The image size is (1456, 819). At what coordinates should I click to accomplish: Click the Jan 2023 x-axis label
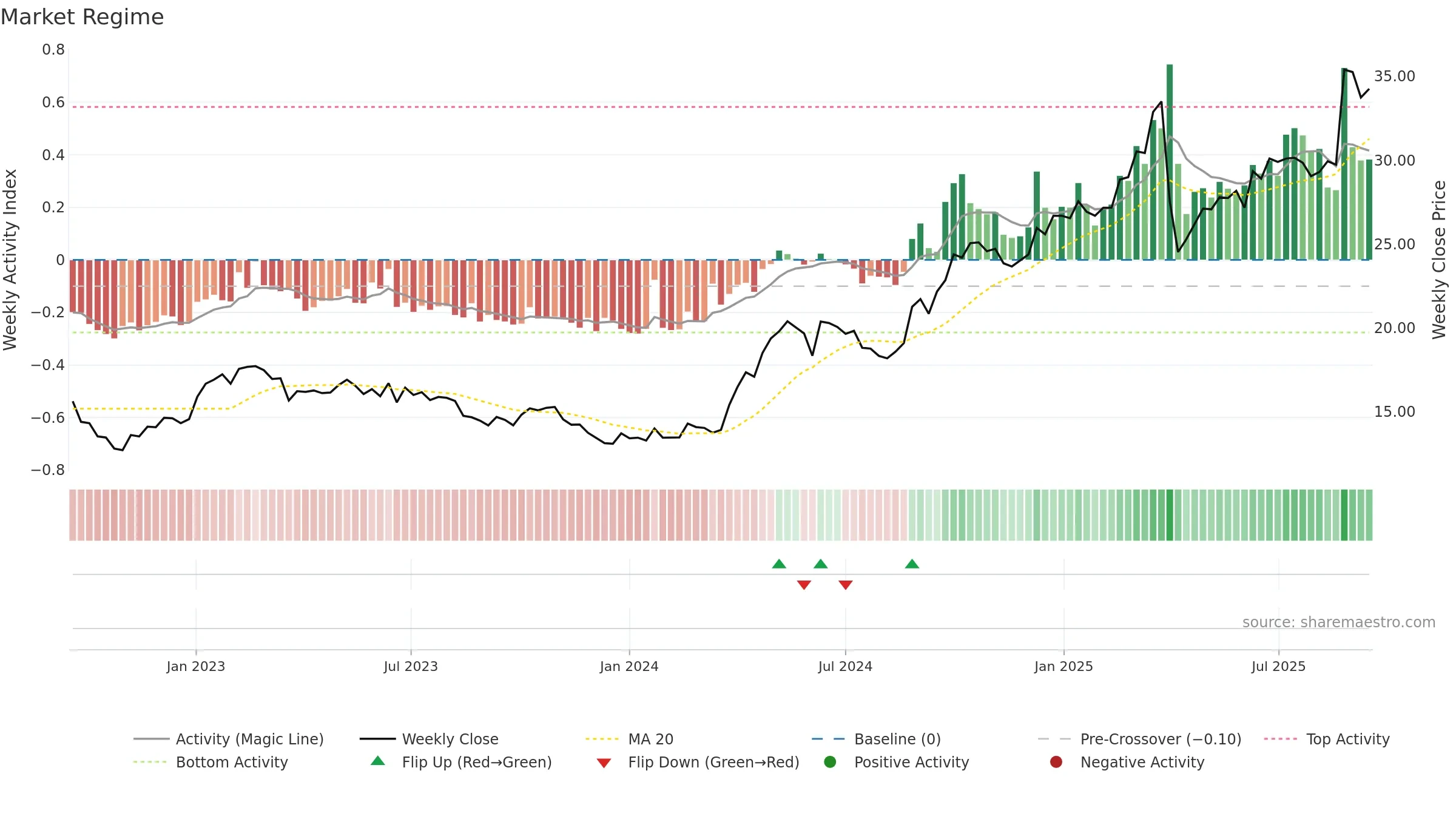pos(196,667)
